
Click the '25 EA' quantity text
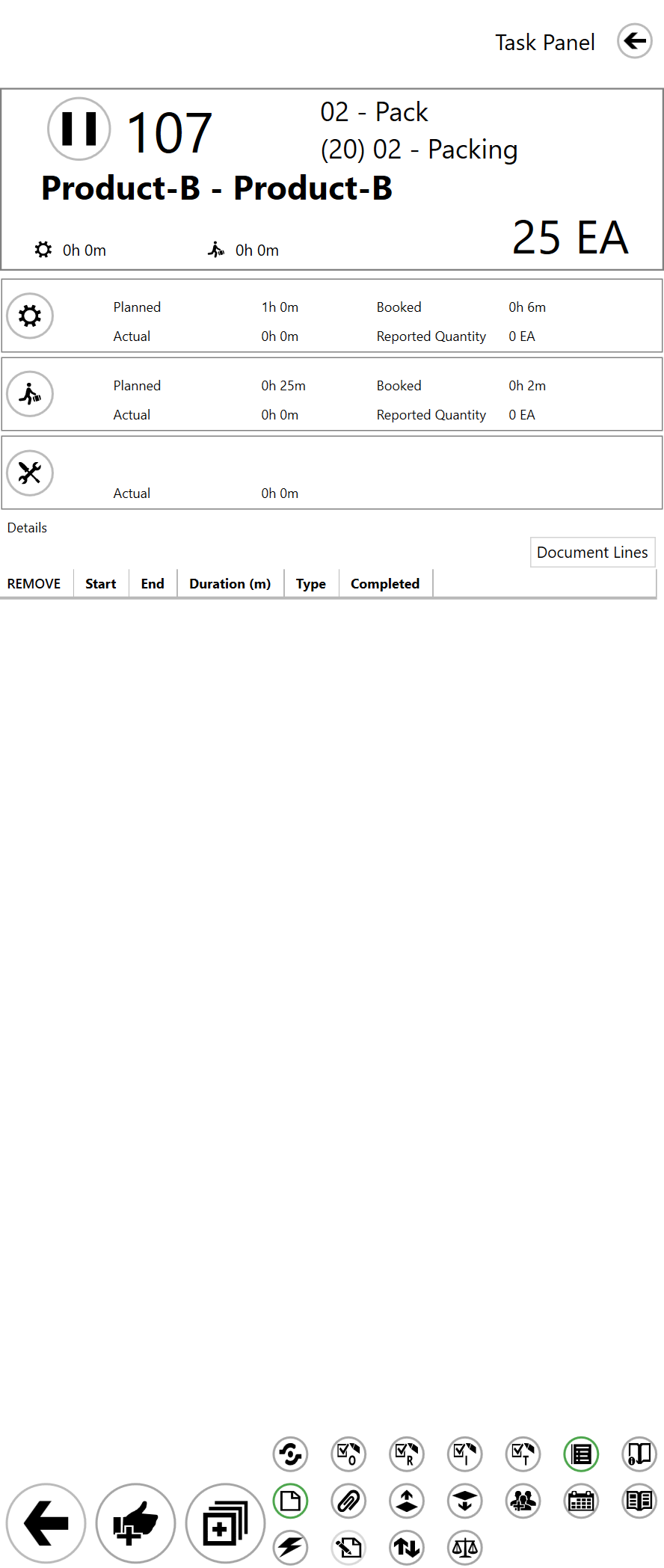pyautogui.click(x=571, y=238)
